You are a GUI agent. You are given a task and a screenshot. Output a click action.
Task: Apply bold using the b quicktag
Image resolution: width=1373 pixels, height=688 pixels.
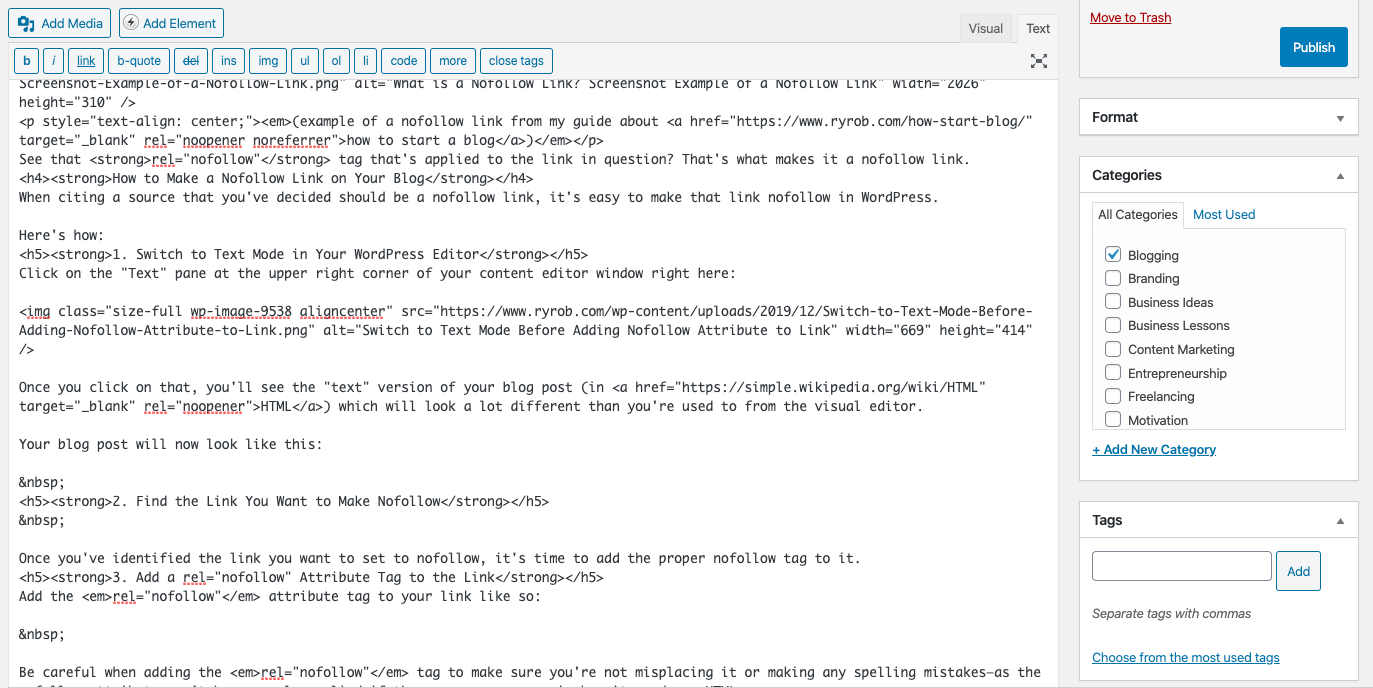[25, 60]
